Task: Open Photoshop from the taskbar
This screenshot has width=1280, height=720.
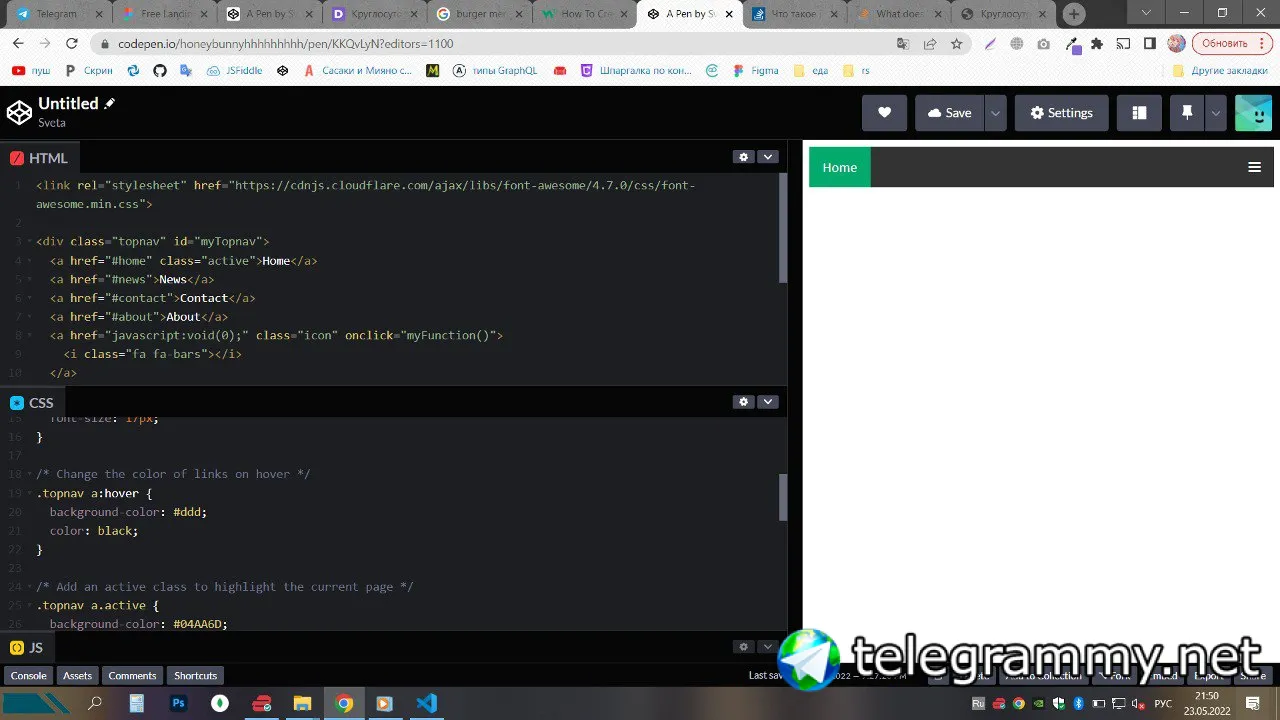Action: 179,704
